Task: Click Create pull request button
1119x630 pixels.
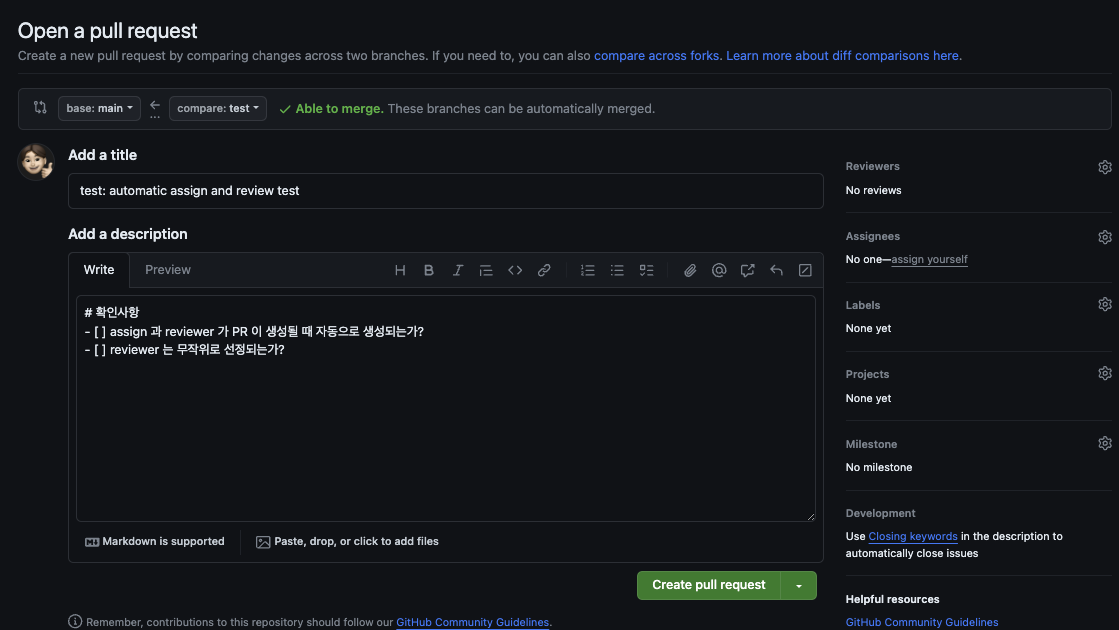Action: (709, 585)
